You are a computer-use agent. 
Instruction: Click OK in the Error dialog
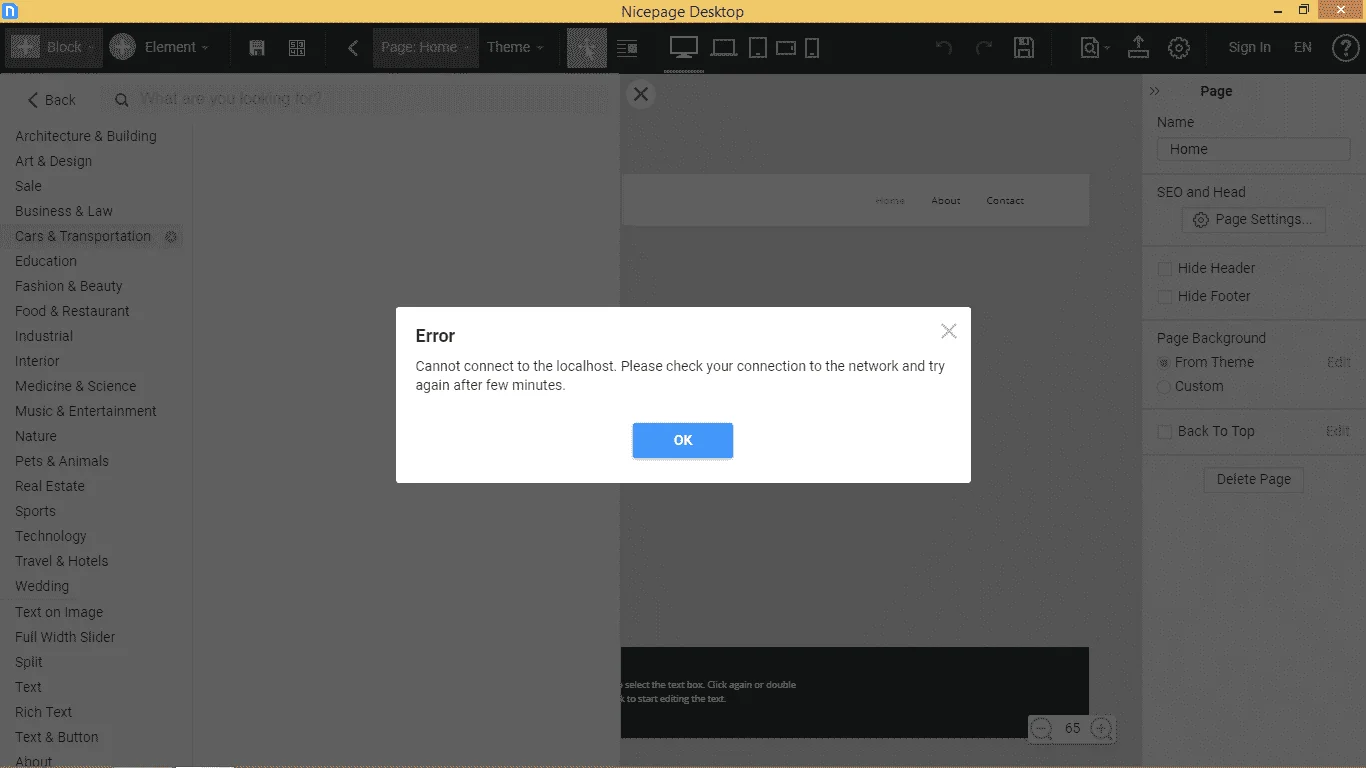pos(683,440)
